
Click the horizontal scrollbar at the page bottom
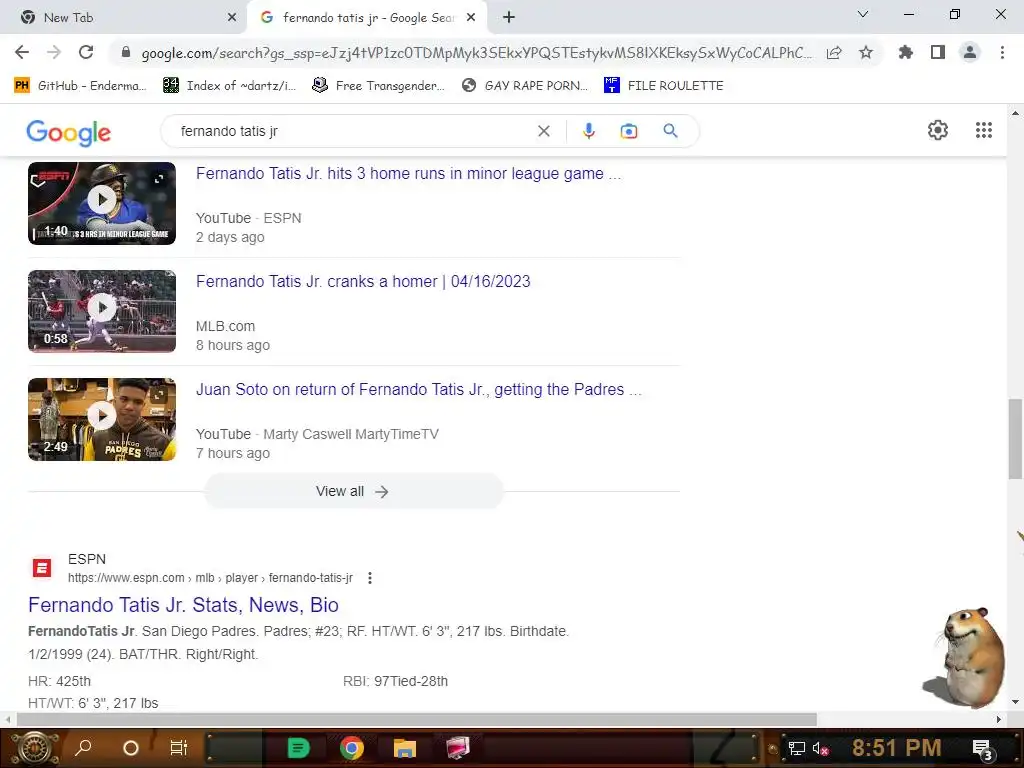(417, 719)
